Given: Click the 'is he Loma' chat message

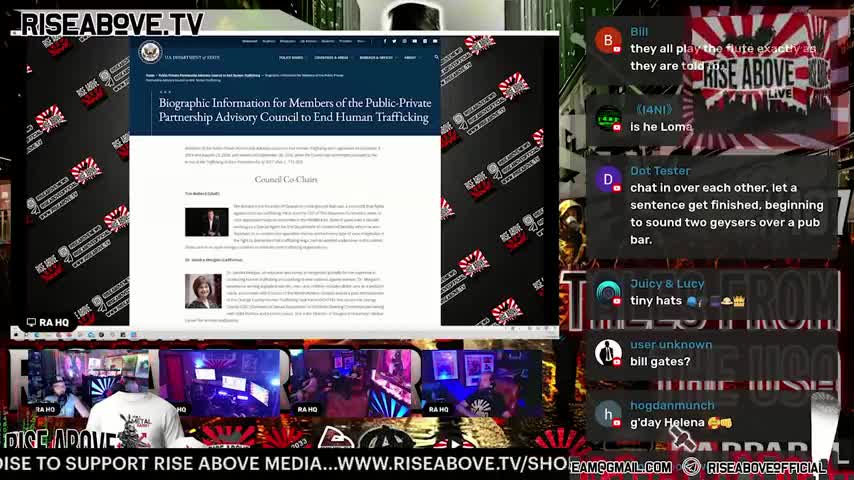Looking at the screenshot, I should tap(661, 127).
